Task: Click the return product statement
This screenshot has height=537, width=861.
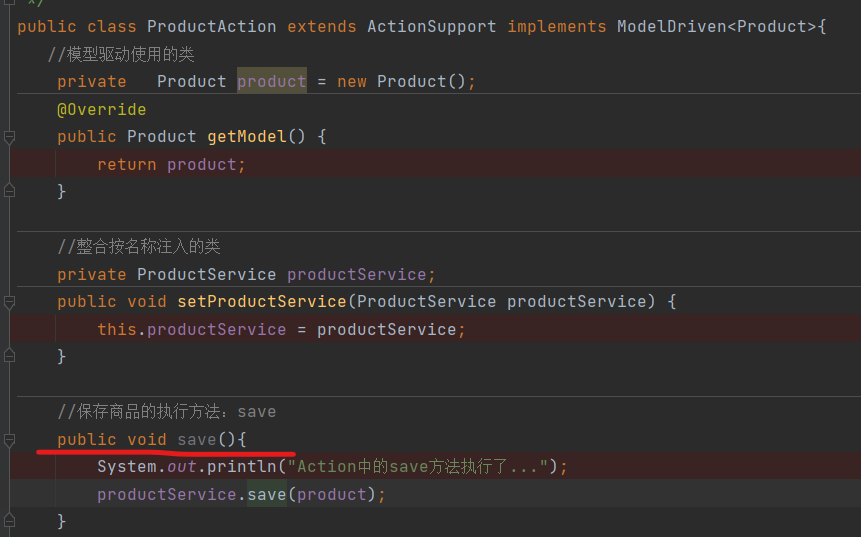Action: click(171, 164)
